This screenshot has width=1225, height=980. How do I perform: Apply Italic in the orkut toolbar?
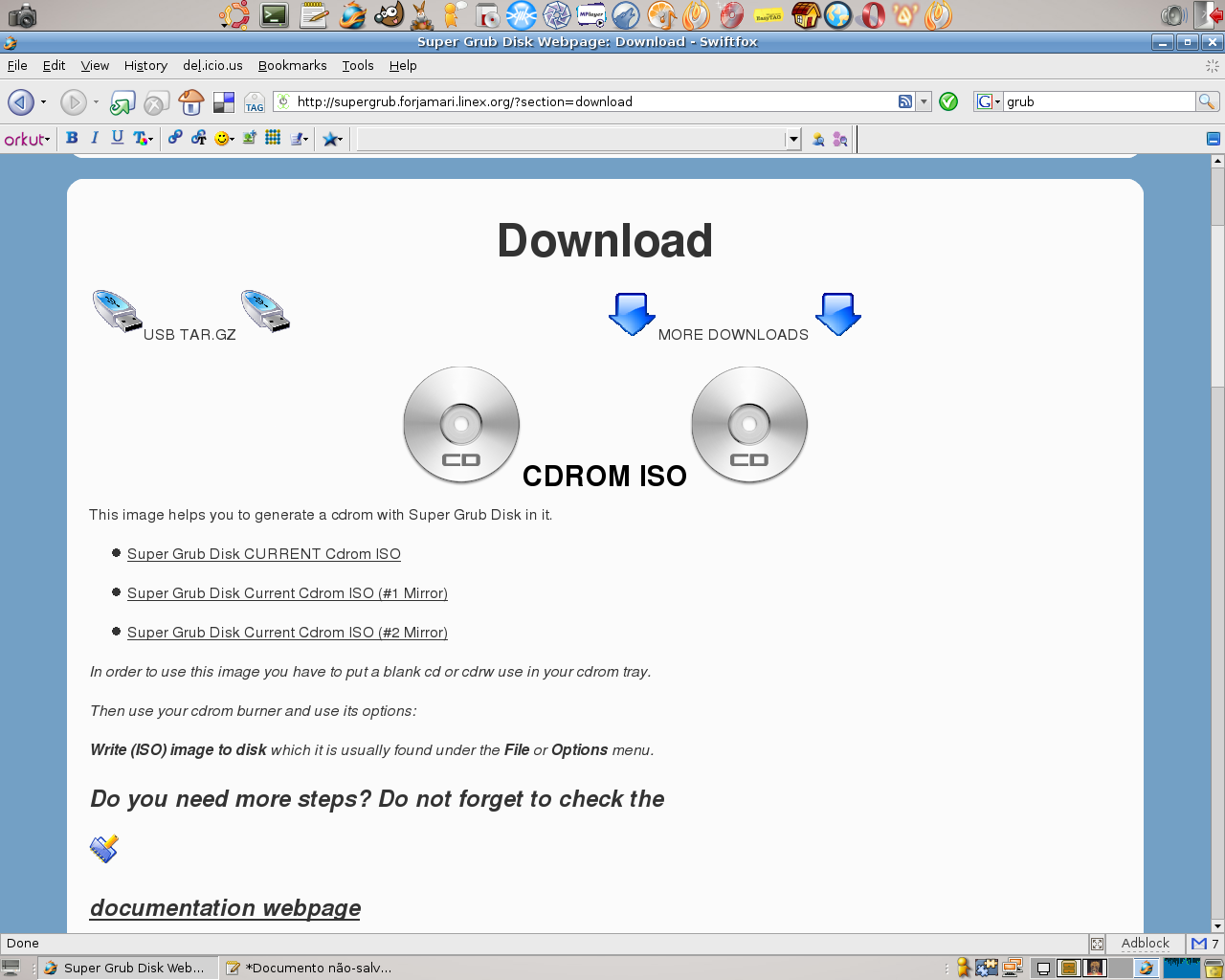click(95, 138)
